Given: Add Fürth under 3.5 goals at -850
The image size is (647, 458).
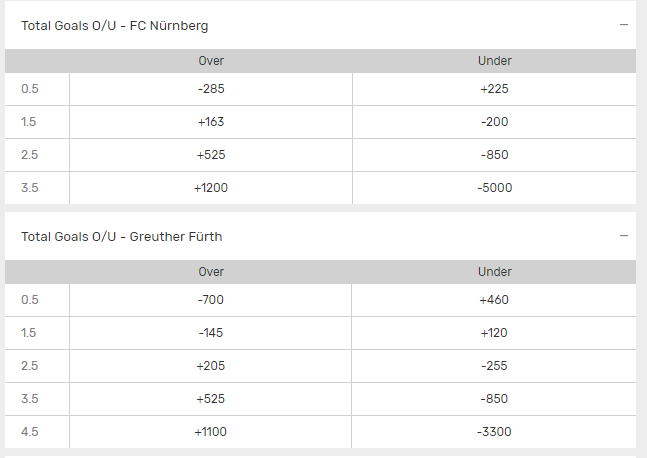Looking at the screenshot, I should (494, 399).
